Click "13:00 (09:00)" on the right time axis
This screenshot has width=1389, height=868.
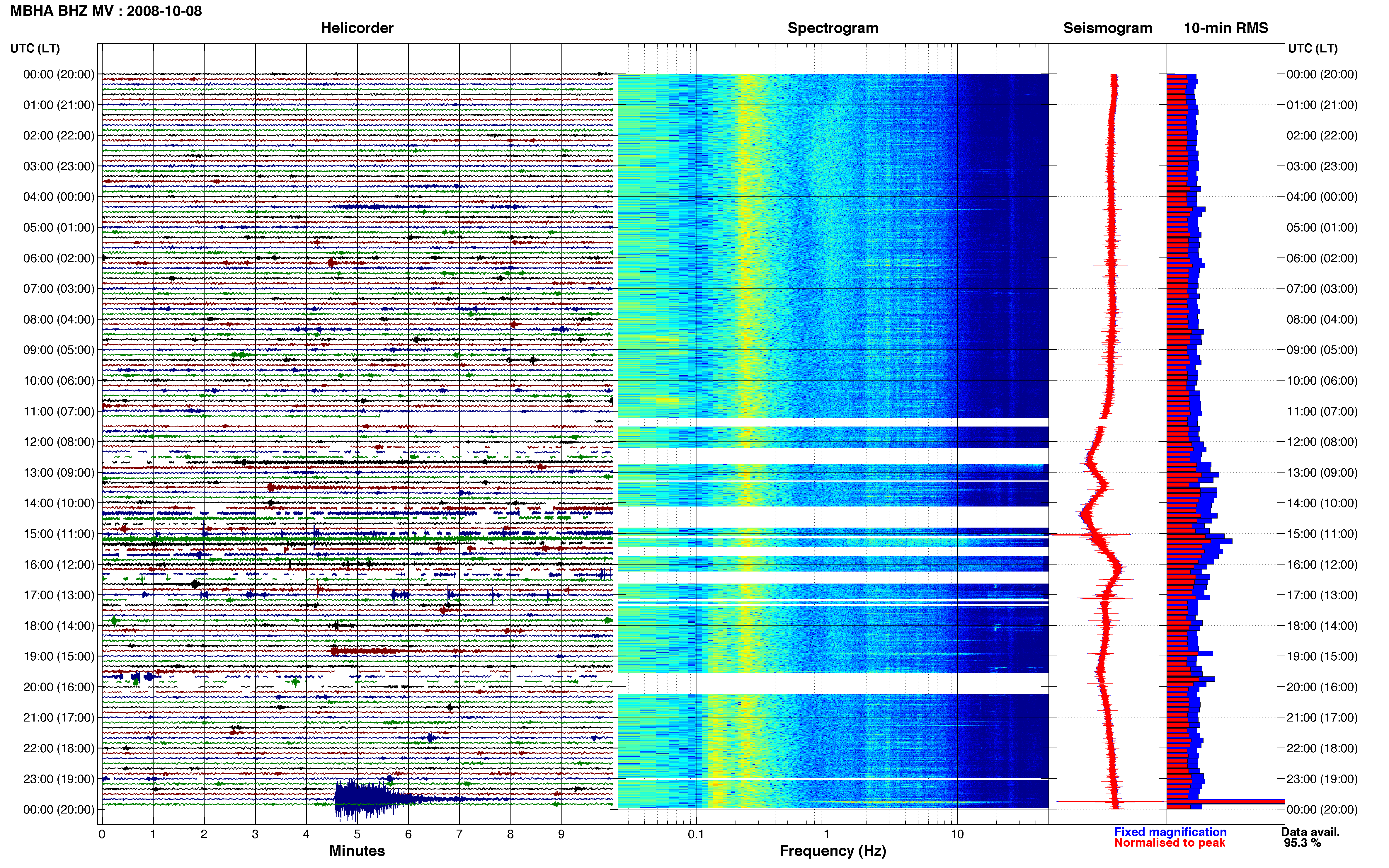[1322, 473]
